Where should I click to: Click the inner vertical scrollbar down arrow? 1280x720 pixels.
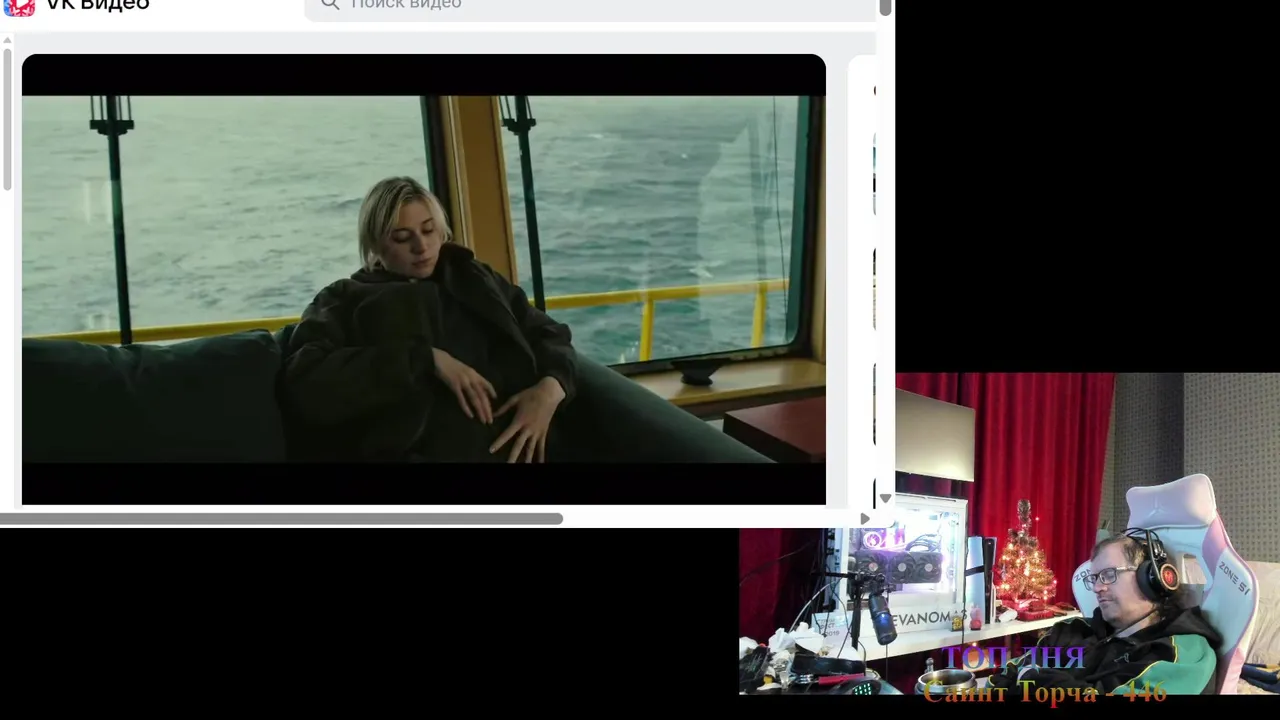point(885,498)
